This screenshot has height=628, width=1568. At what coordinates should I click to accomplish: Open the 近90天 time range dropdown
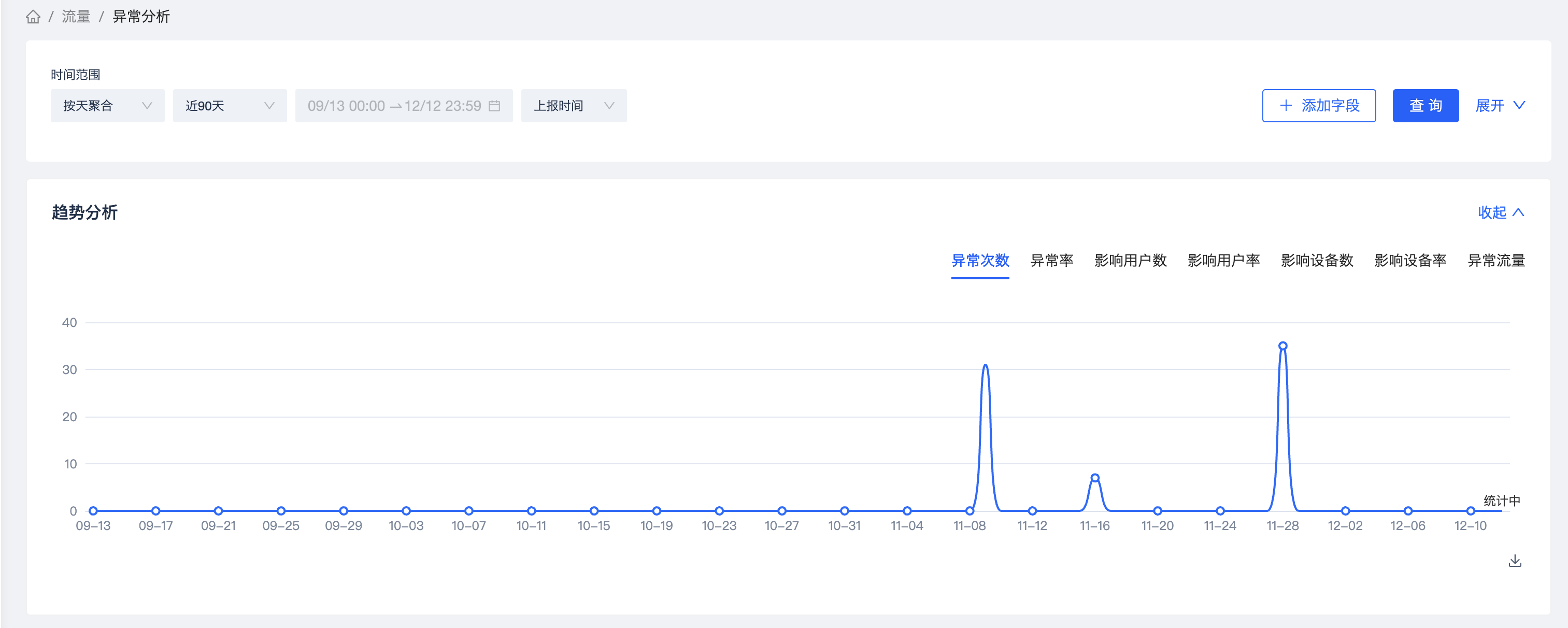pos(230,106)
